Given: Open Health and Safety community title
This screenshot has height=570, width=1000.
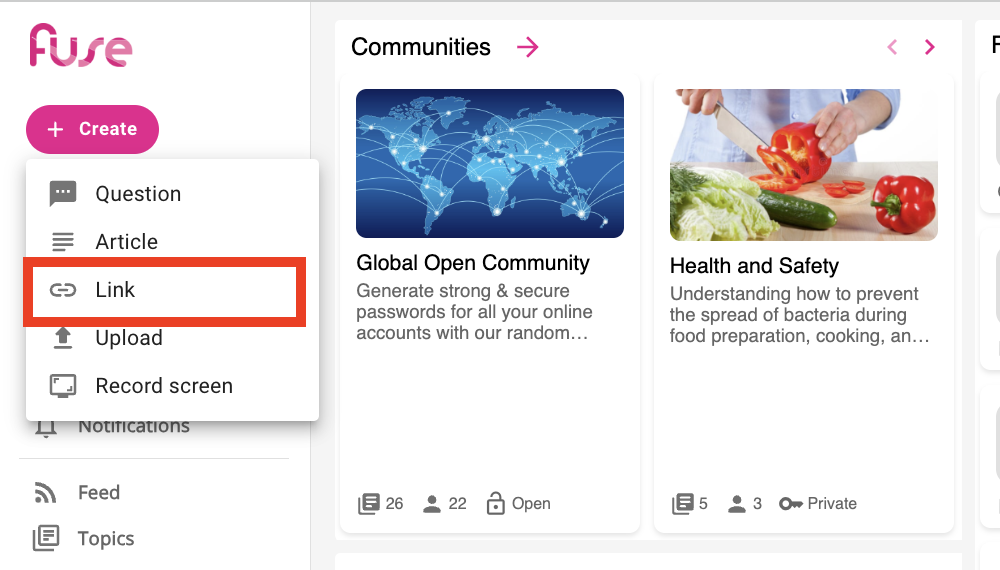Looking at the screenshot, I should point(754,266).
